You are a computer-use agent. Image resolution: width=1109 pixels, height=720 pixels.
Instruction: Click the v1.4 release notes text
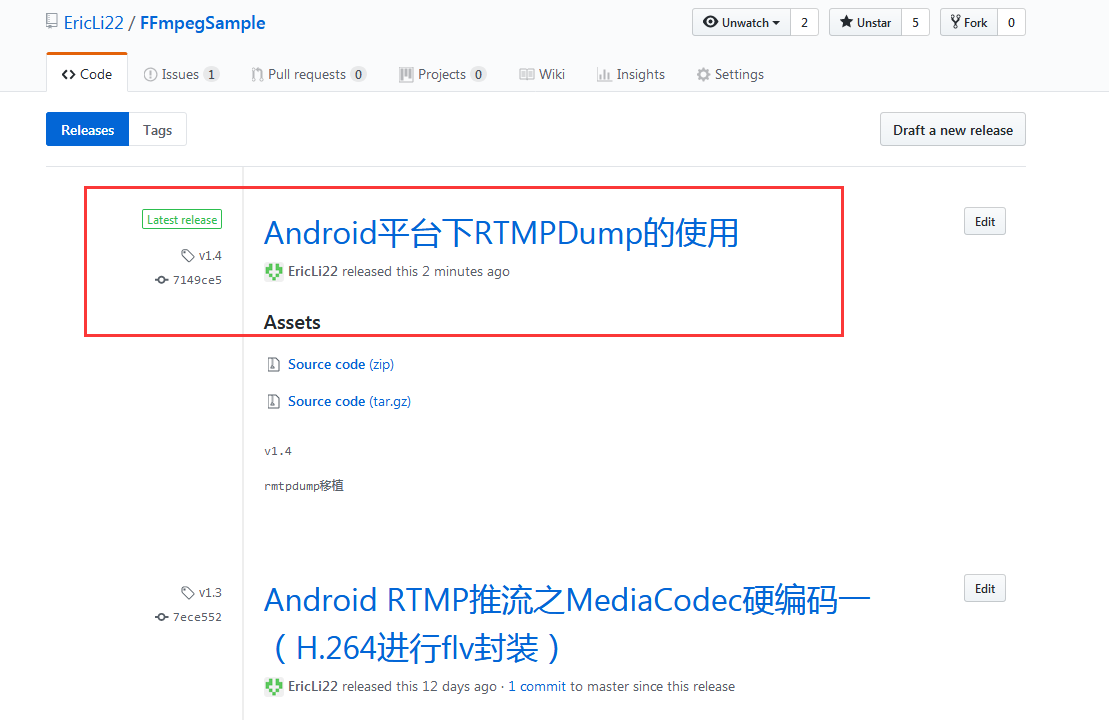tap(278, 451)
